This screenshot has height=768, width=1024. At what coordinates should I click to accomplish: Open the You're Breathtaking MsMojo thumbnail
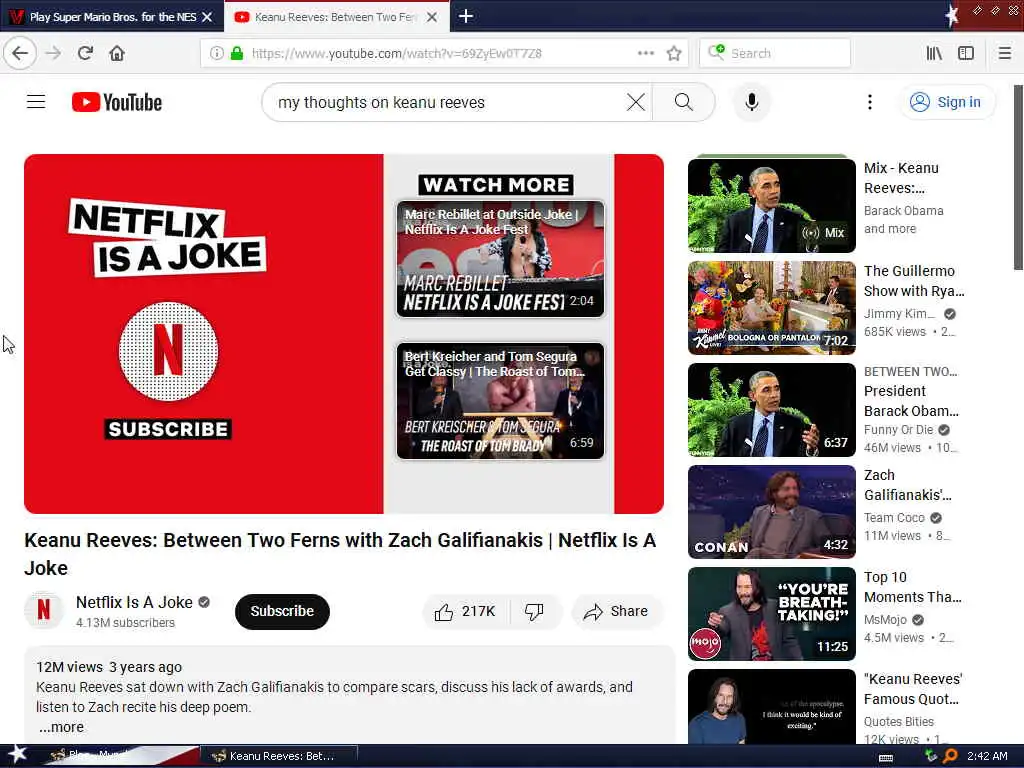click(x=771, y=613)
